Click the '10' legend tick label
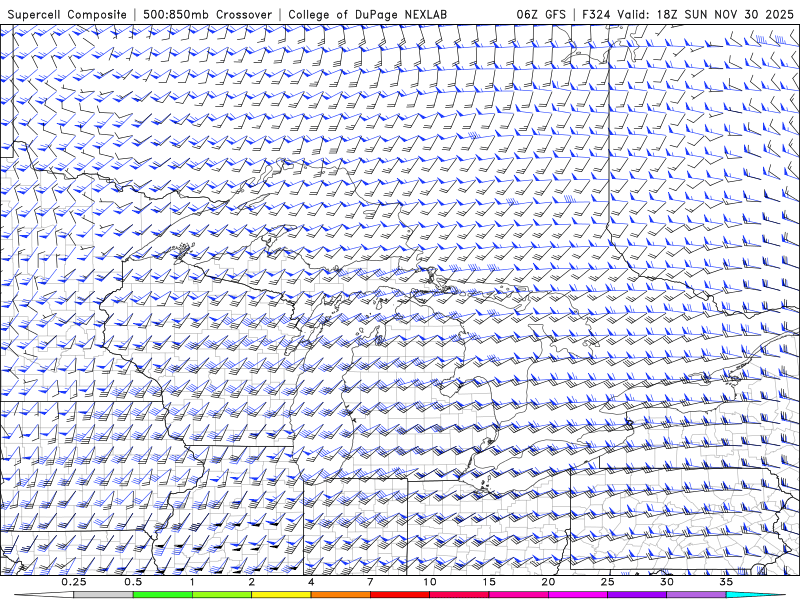Image resolution: width=800 pixels, height=600 pixels. pos(430,582)
